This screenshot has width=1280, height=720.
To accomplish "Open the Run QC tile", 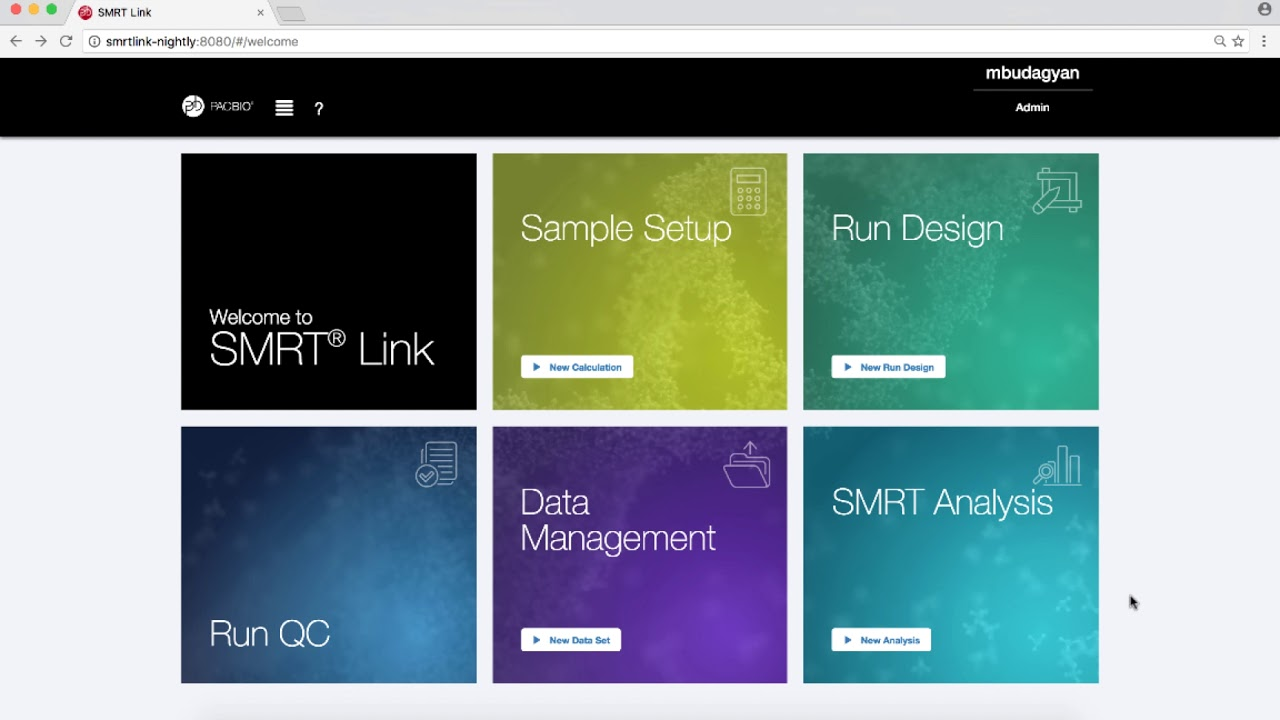I will (x=329, y=555).
